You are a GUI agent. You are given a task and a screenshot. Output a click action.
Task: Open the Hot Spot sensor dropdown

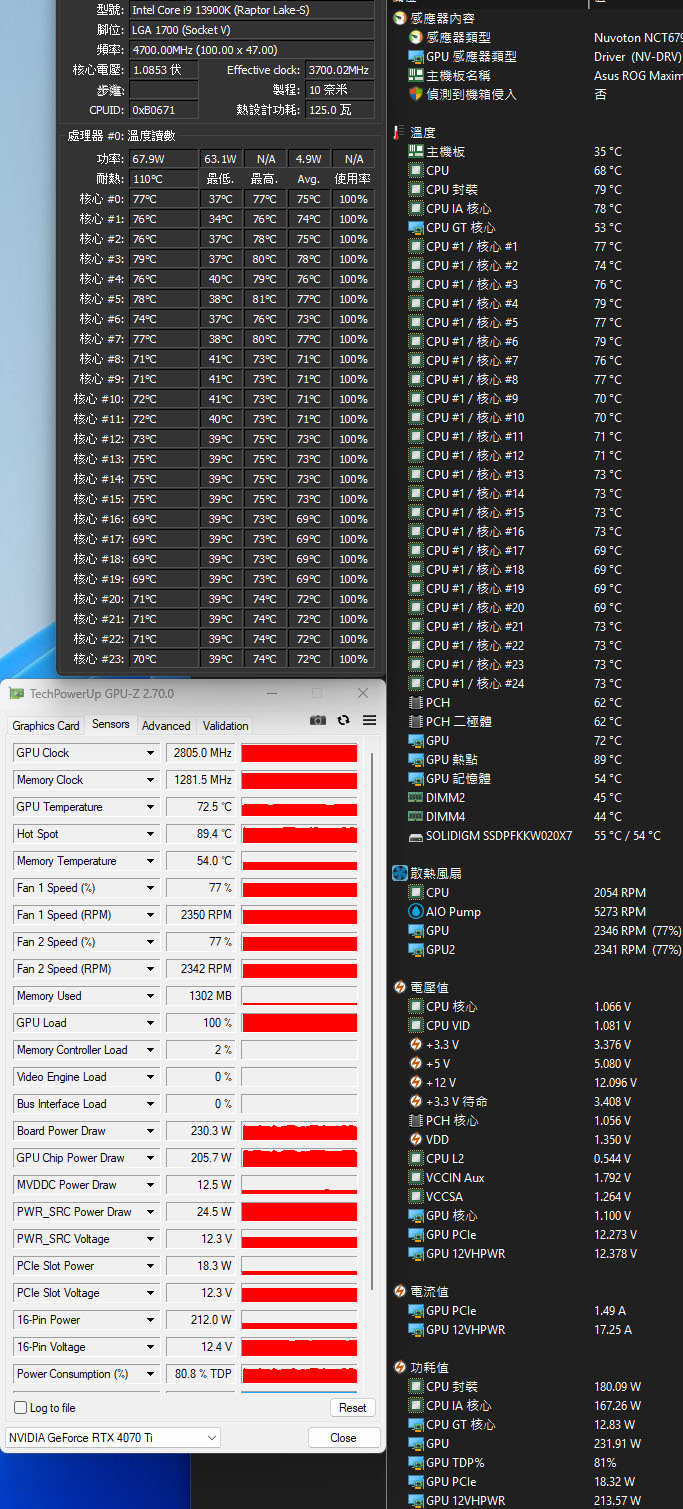click(151, 834)
